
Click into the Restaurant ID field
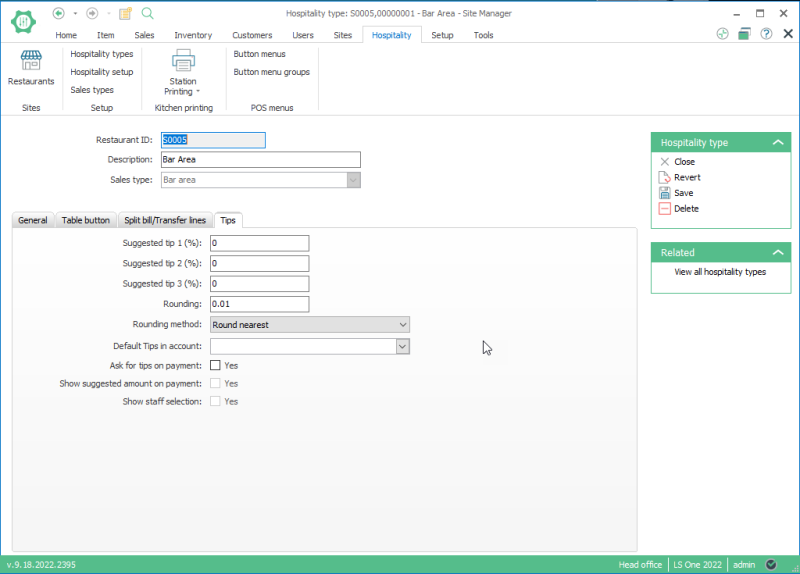click(x=213, y=140)
